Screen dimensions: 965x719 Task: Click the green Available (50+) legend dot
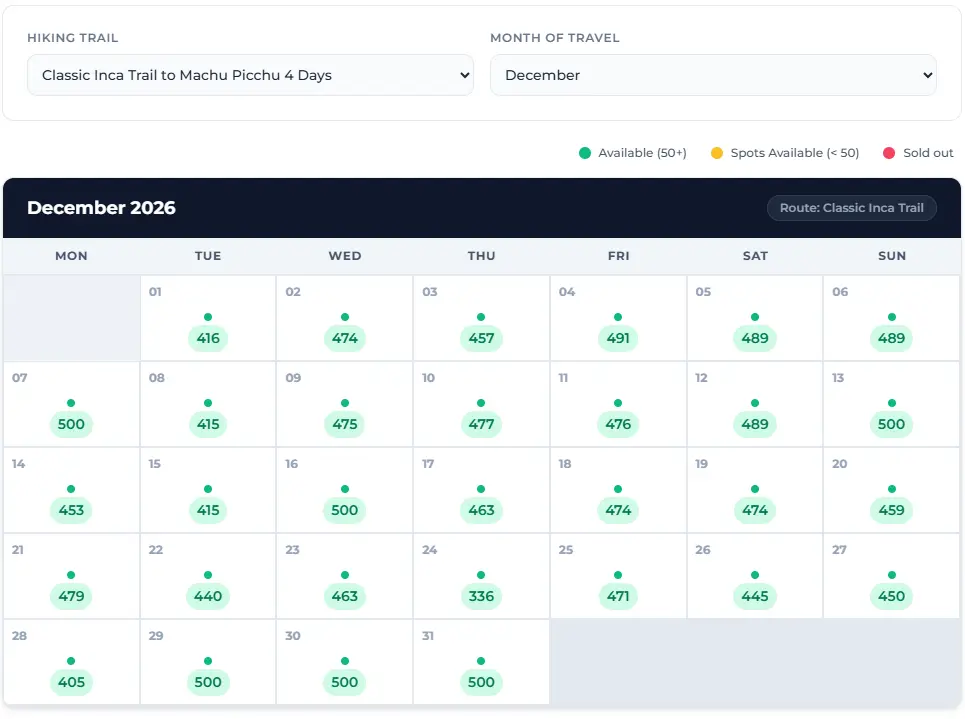[x=585, y=153]
